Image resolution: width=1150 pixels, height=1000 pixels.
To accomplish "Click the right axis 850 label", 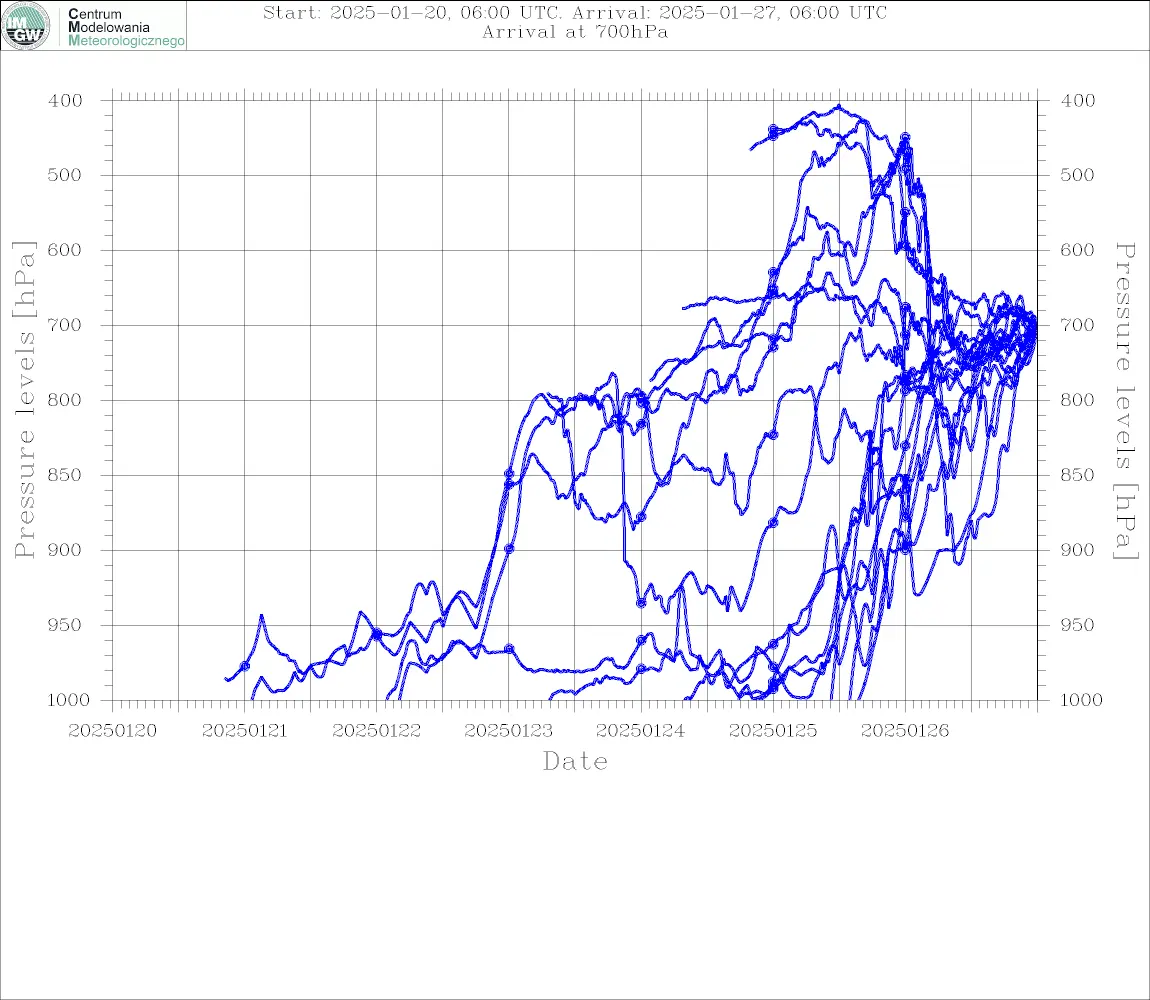I will [x=1078, y=475].
